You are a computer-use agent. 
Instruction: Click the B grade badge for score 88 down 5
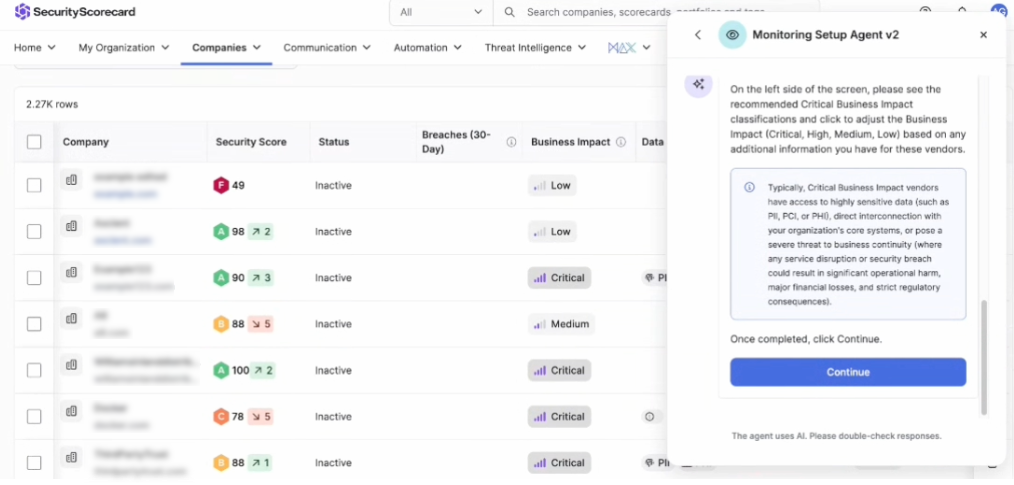click(x=221, y=324)
